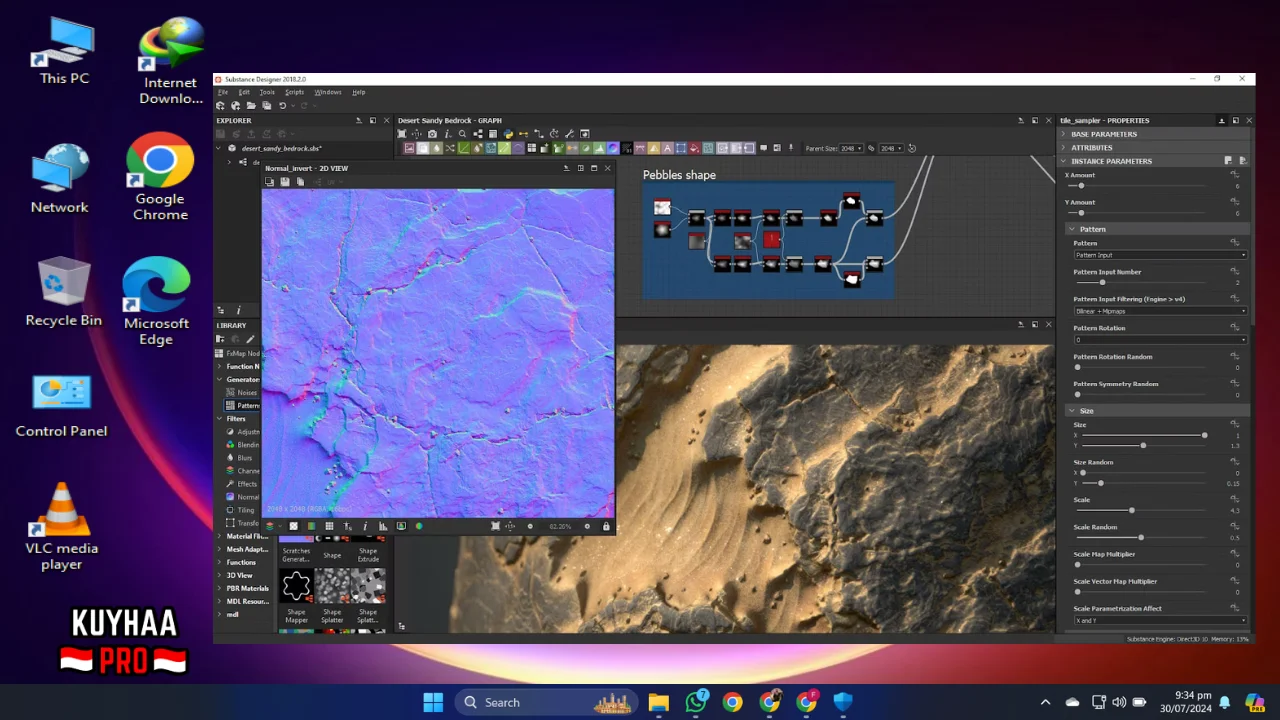Toggle alpha checkerboard background in 2D view
This screenshot has width=1280, height=720.
point(293,526)
